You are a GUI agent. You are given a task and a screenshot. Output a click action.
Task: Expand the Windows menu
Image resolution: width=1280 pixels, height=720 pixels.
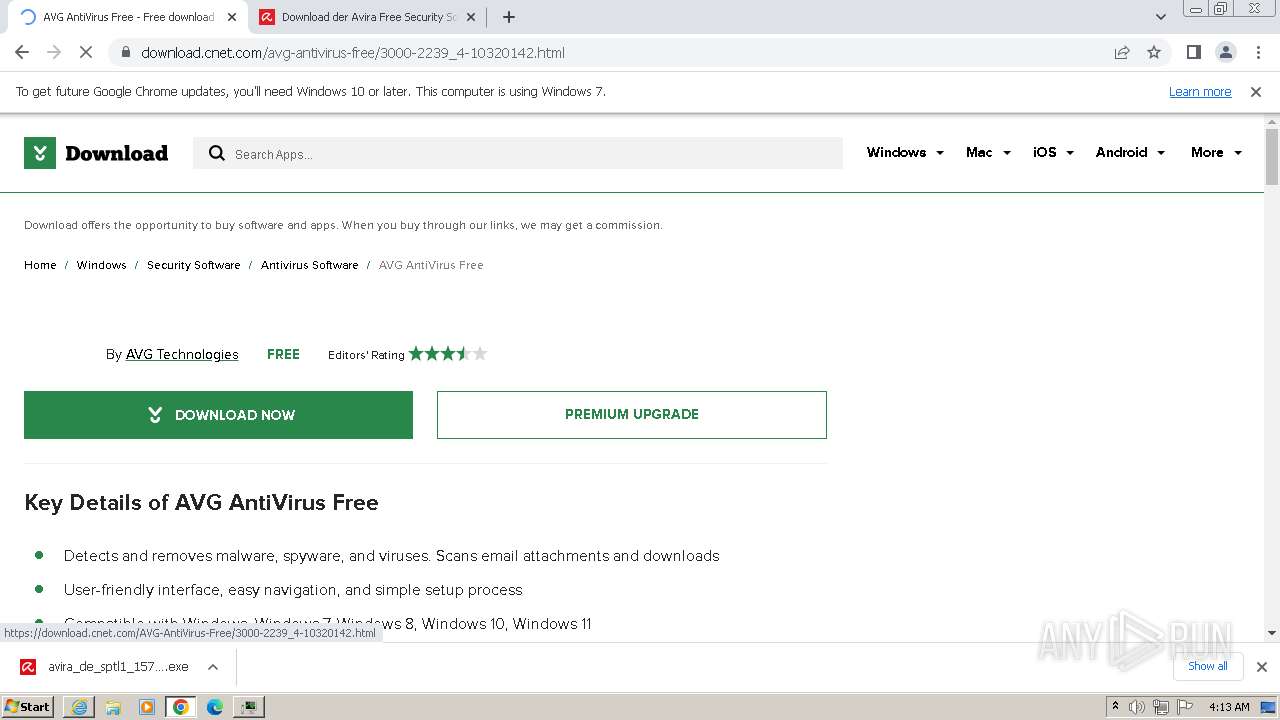(x=905, y=152)
